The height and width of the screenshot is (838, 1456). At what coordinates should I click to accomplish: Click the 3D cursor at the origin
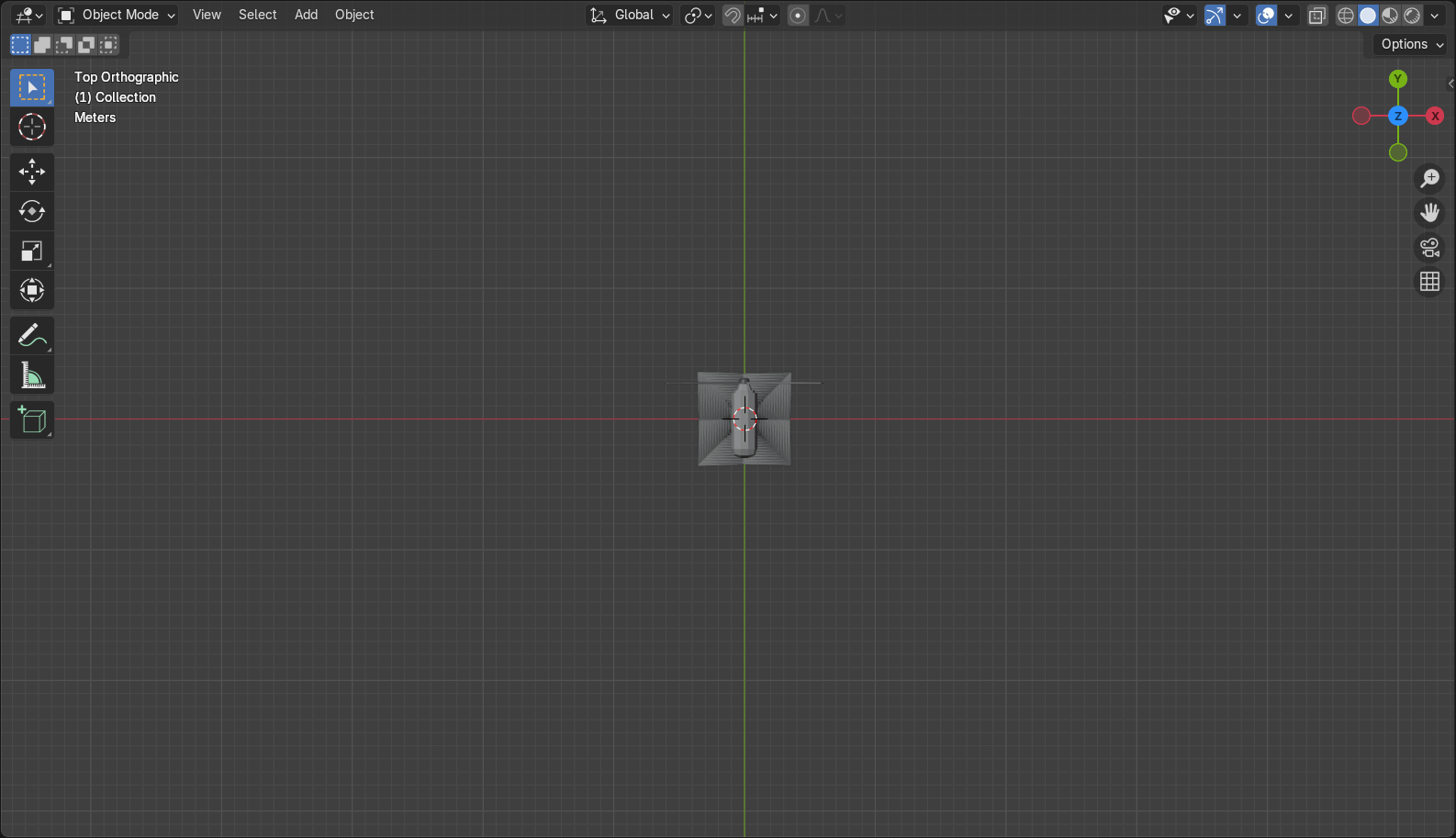click(x=745, y=419)
